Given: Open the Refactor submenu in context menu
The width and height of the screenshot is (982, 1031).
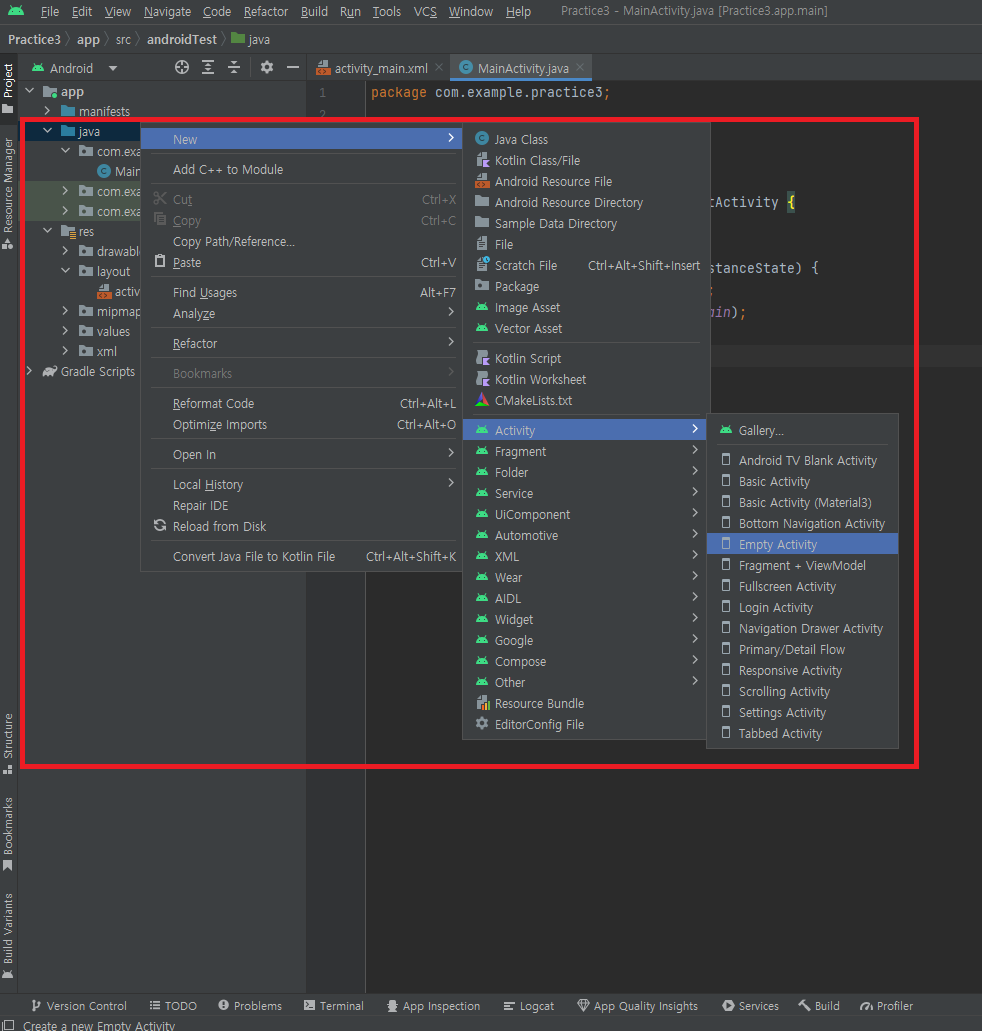Looking at the screenshot, I should tap(303, 344).
